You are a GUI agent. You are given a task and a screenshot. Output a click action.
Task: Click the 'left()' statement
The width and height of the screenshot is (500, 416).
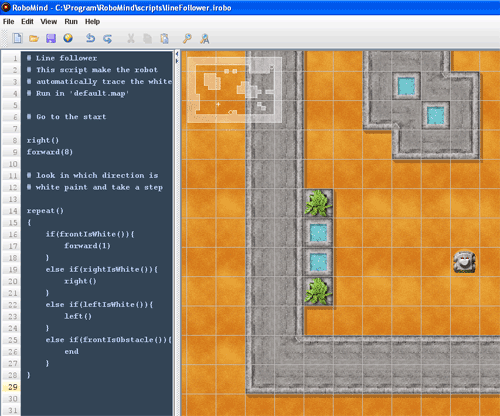[x=78, y=316]
